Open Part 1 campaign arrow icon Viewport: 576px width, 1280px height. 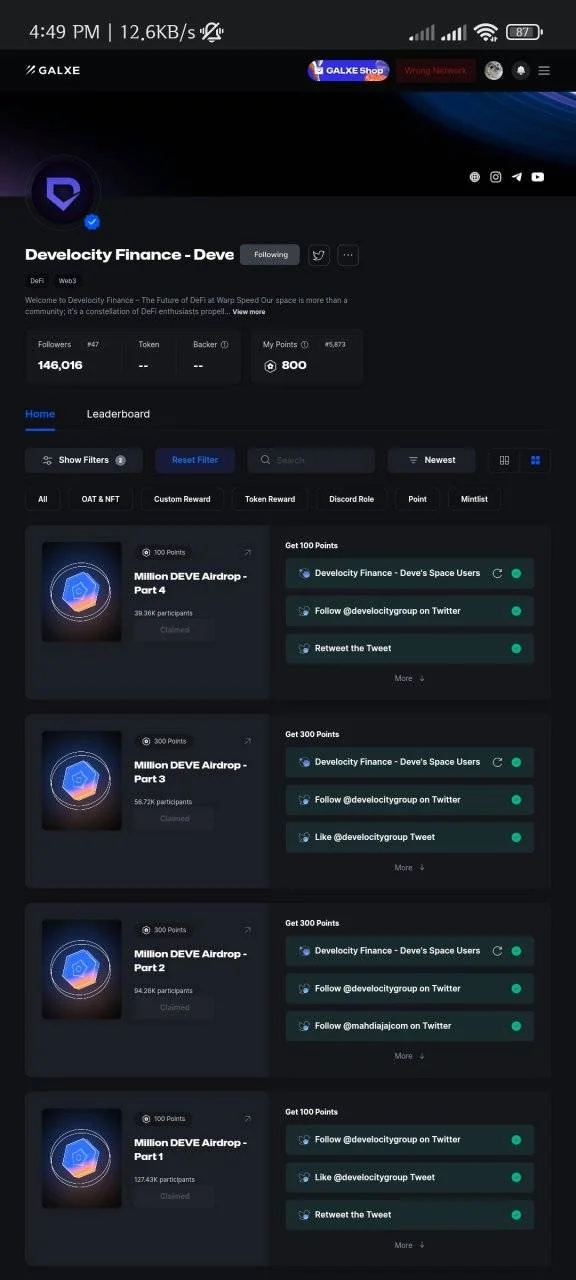click(x=247, y=1119)
